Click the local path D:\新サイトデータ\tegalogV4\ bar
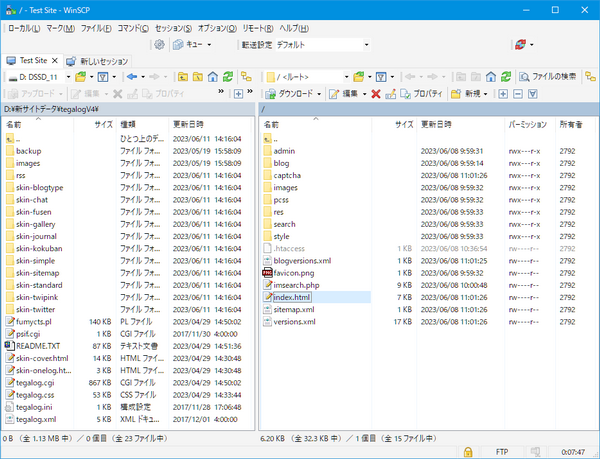This screenshot has height=459, width=600. point(128,109)
